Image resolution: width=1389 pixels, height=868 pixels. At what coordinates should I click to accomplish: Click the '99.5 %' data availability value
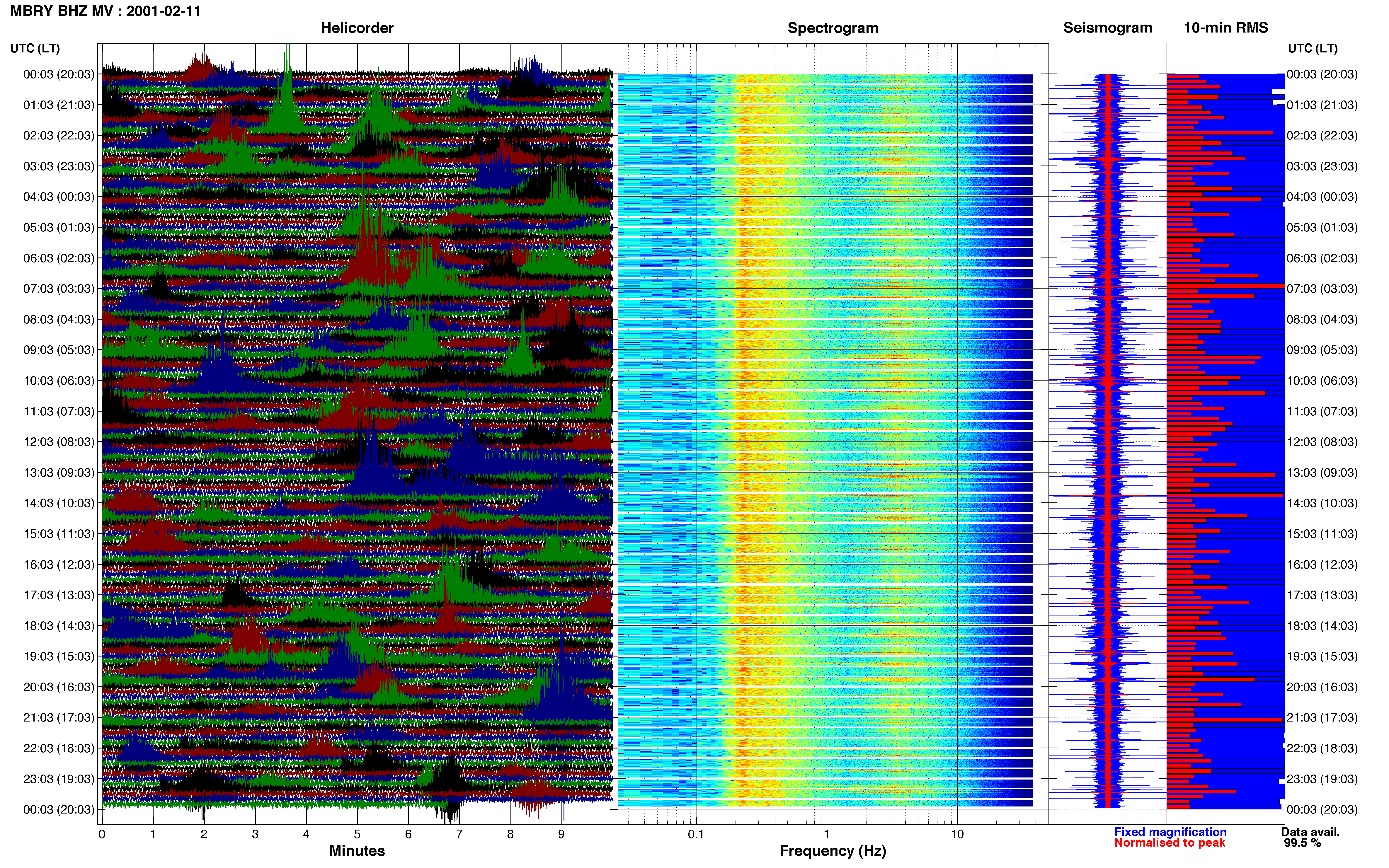[1302, 843]
